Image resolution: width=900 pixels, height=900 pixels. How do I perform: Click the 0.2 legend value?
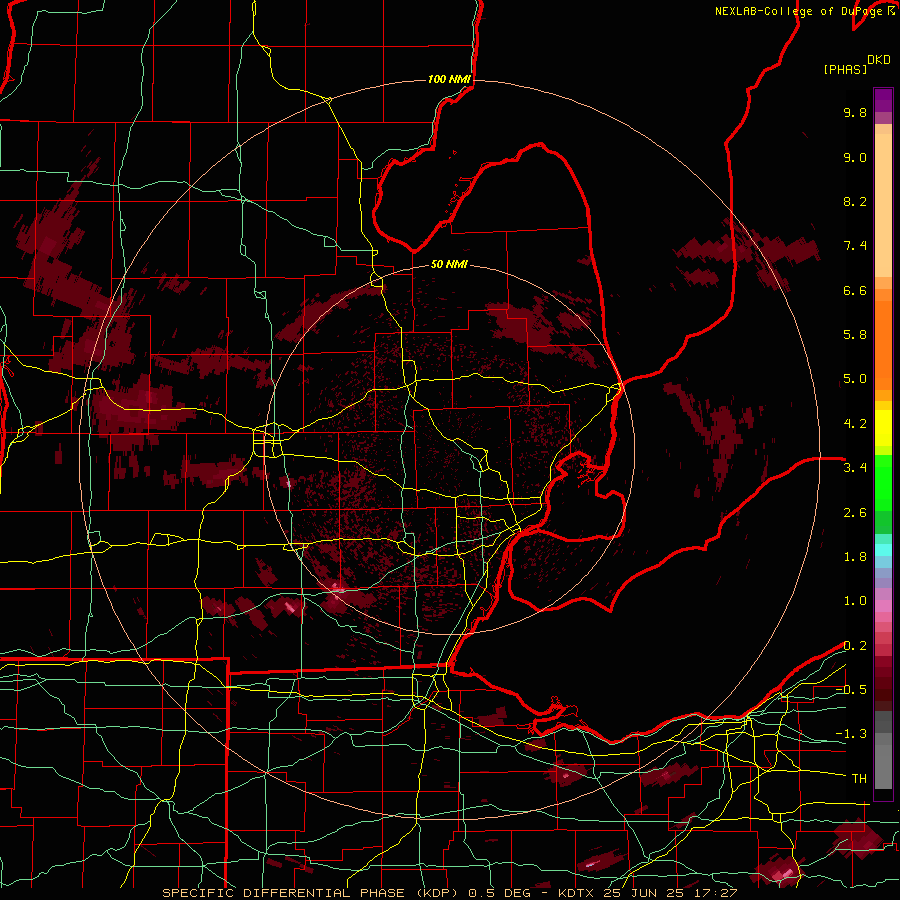[855, 646]
